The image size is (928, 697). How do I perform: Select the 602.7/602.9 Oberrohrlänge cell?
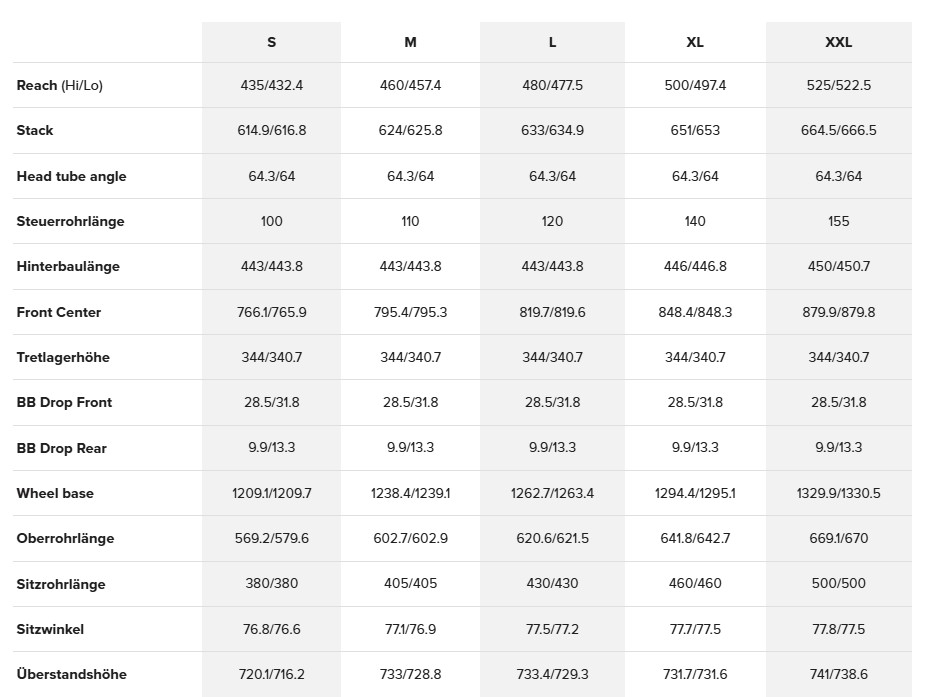click(410, 538)
